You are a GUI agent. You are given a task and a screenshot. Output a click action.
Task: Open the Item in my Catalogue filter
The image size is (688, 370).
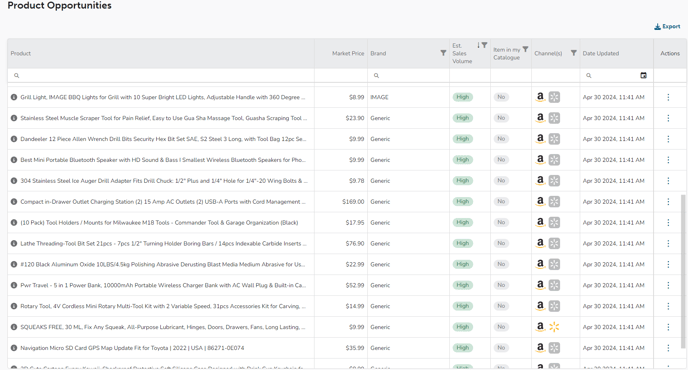(x=525, y=49)
